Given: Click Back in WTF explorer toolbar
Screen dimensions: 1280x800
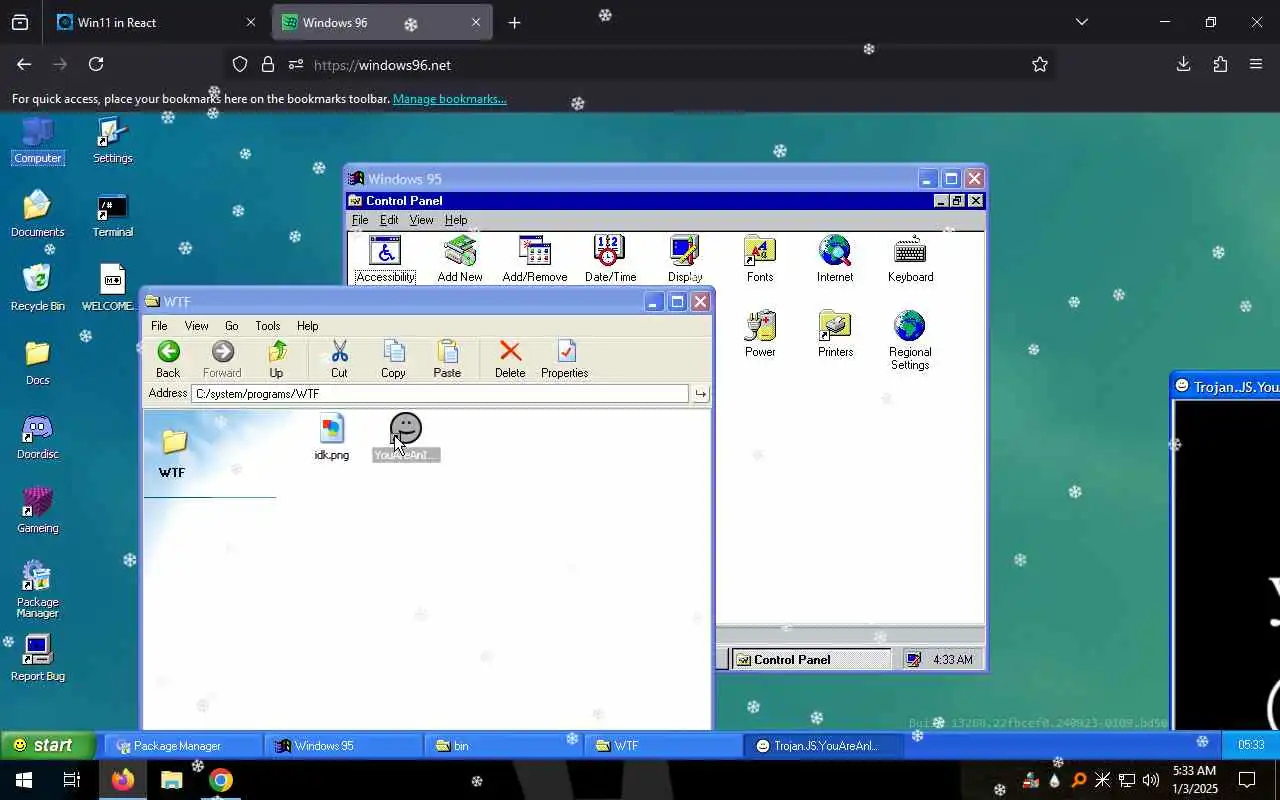Looking at the screenshot, I should coord(168,359).
